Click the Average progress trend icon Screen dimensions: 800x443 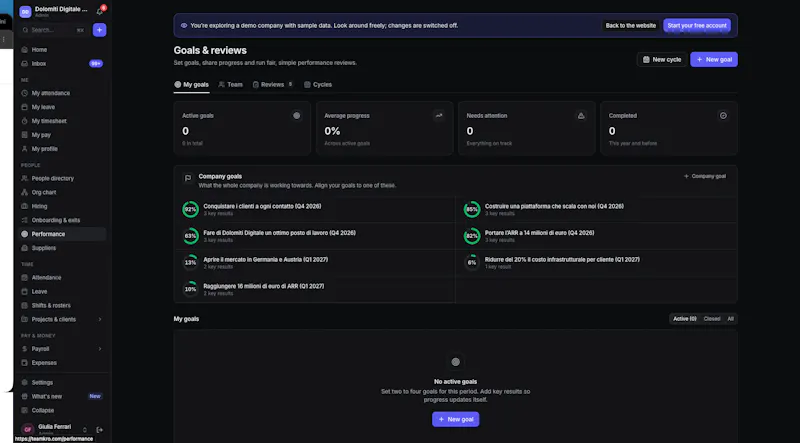pyautogui.click(x=439, y=116)
